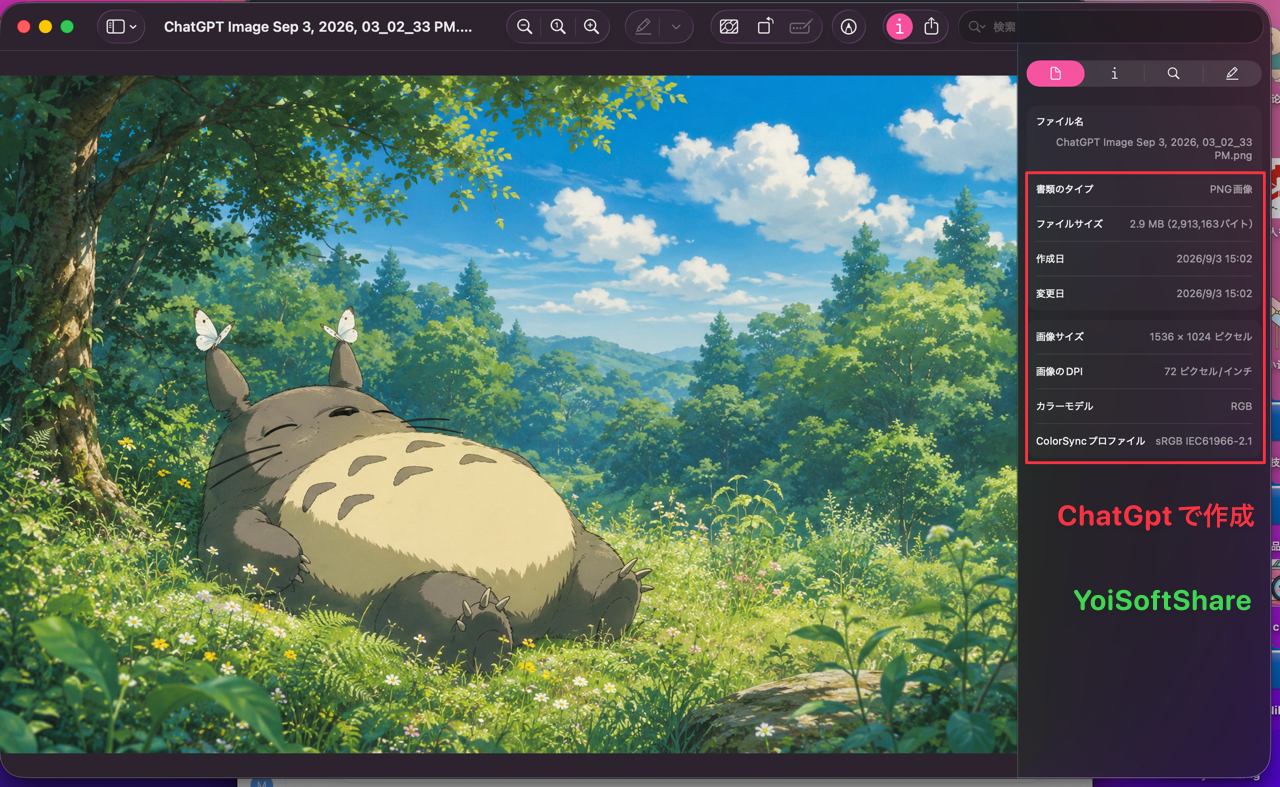The image size is (1280, 787).
Task: Open the form fill tool
Action: [800, 27]
